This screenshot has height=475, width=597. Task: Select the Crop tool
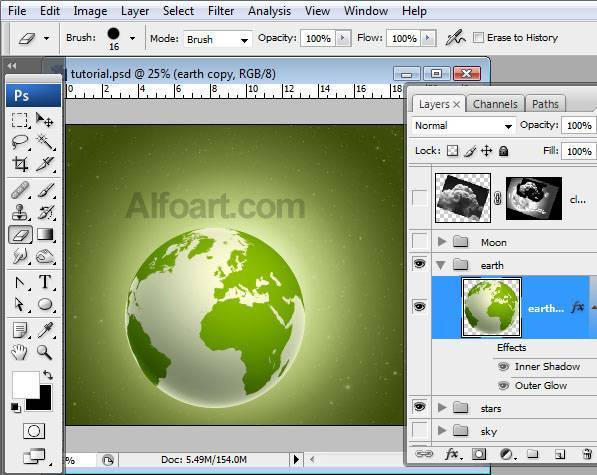pos(20,164)
